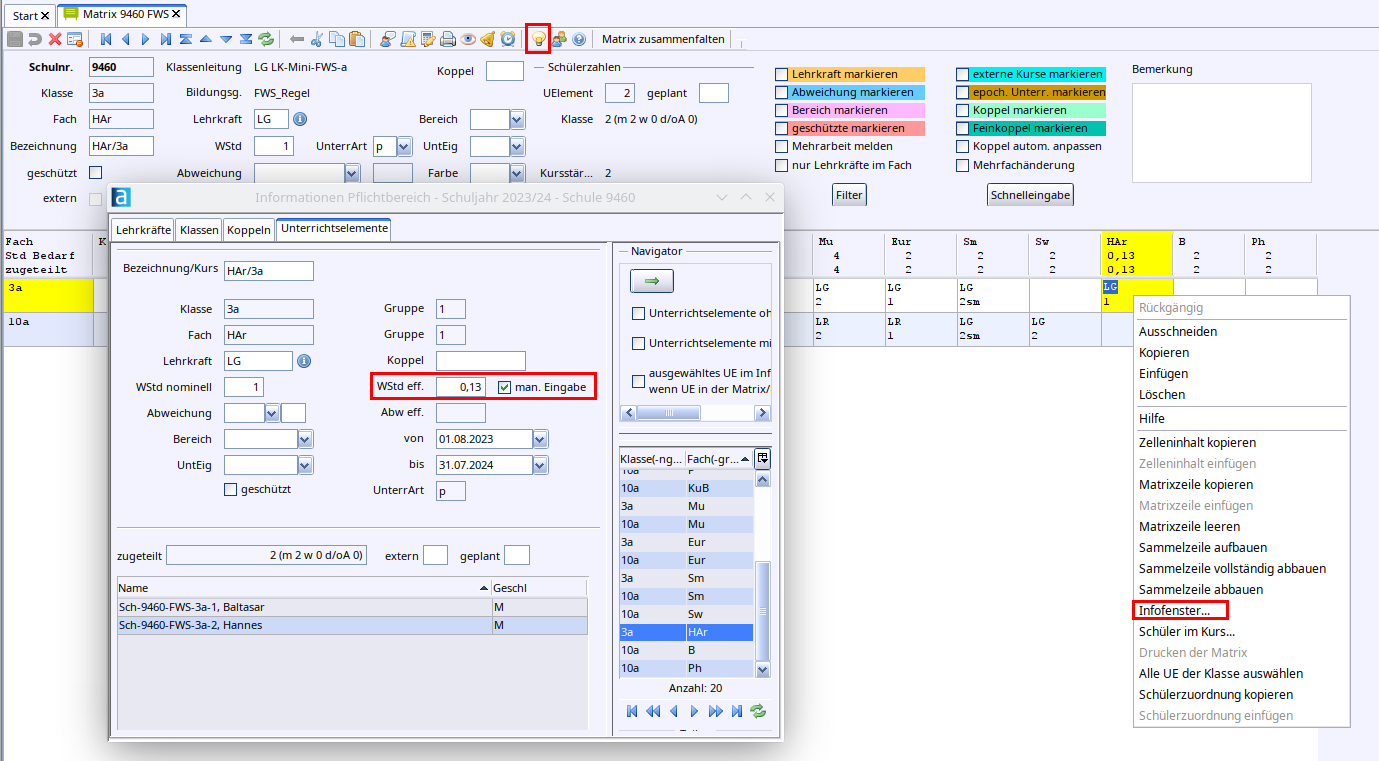Click the undo arrow toolbar icon

coord(35,39)
